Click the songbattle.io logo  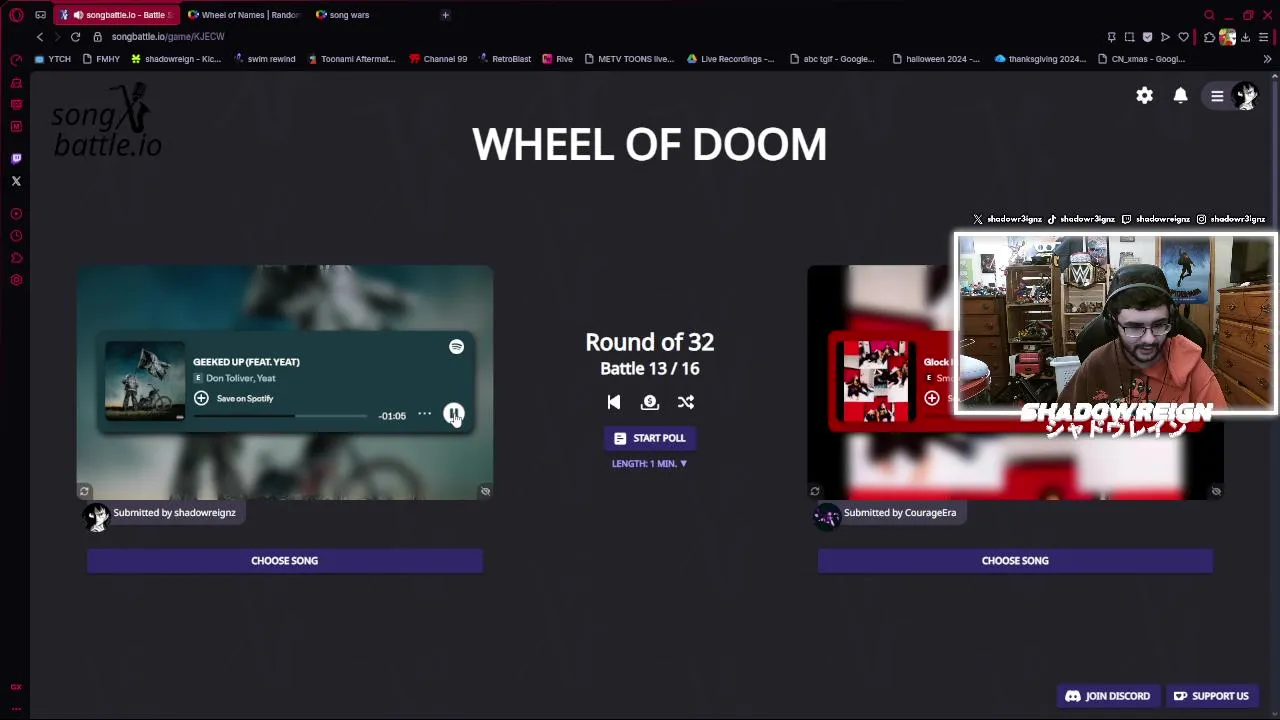pyautogui.click(x=106, y=120)
